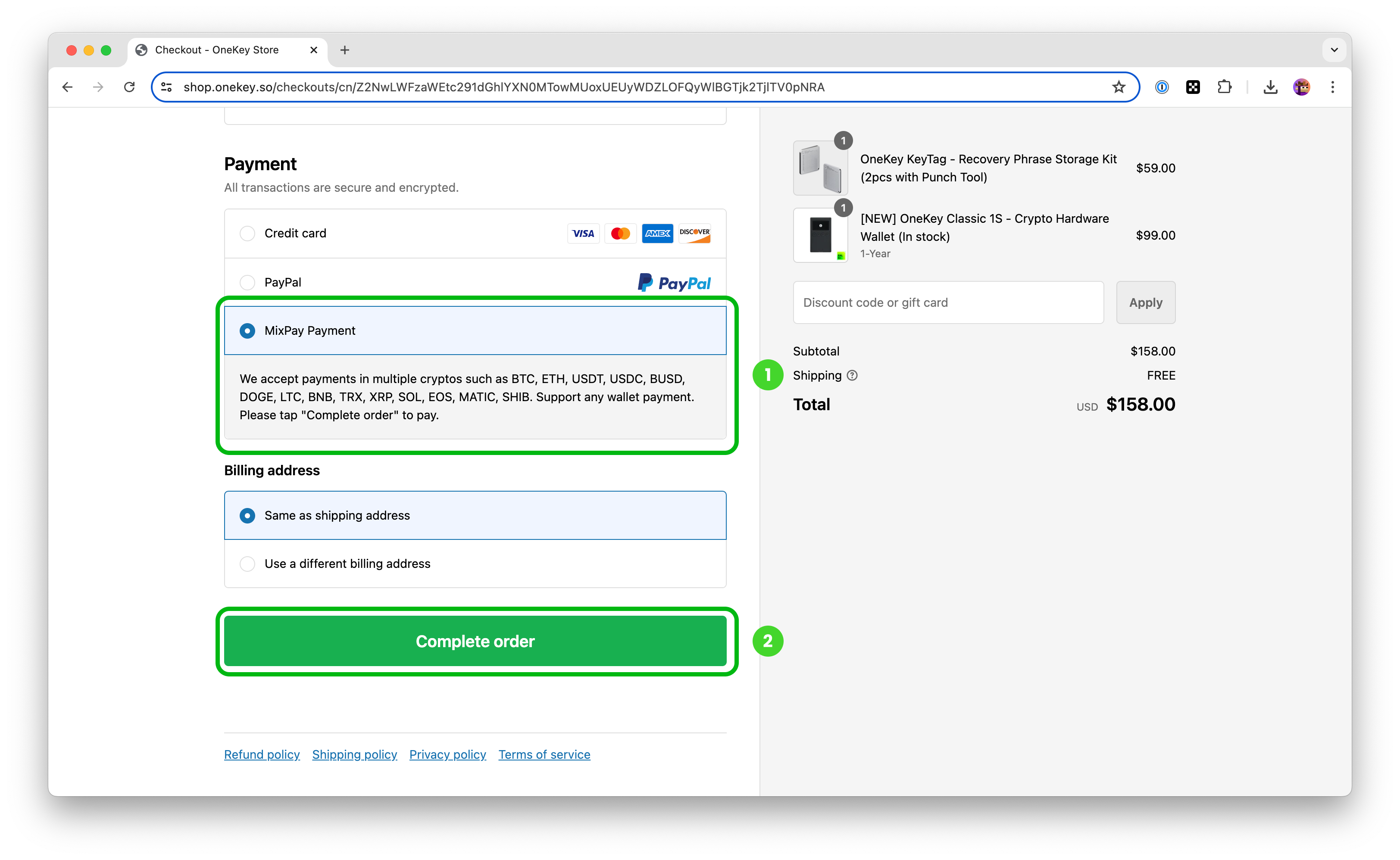Open the black square extension icon
The image size is (1400, 860).
[x=1193, y=87]
